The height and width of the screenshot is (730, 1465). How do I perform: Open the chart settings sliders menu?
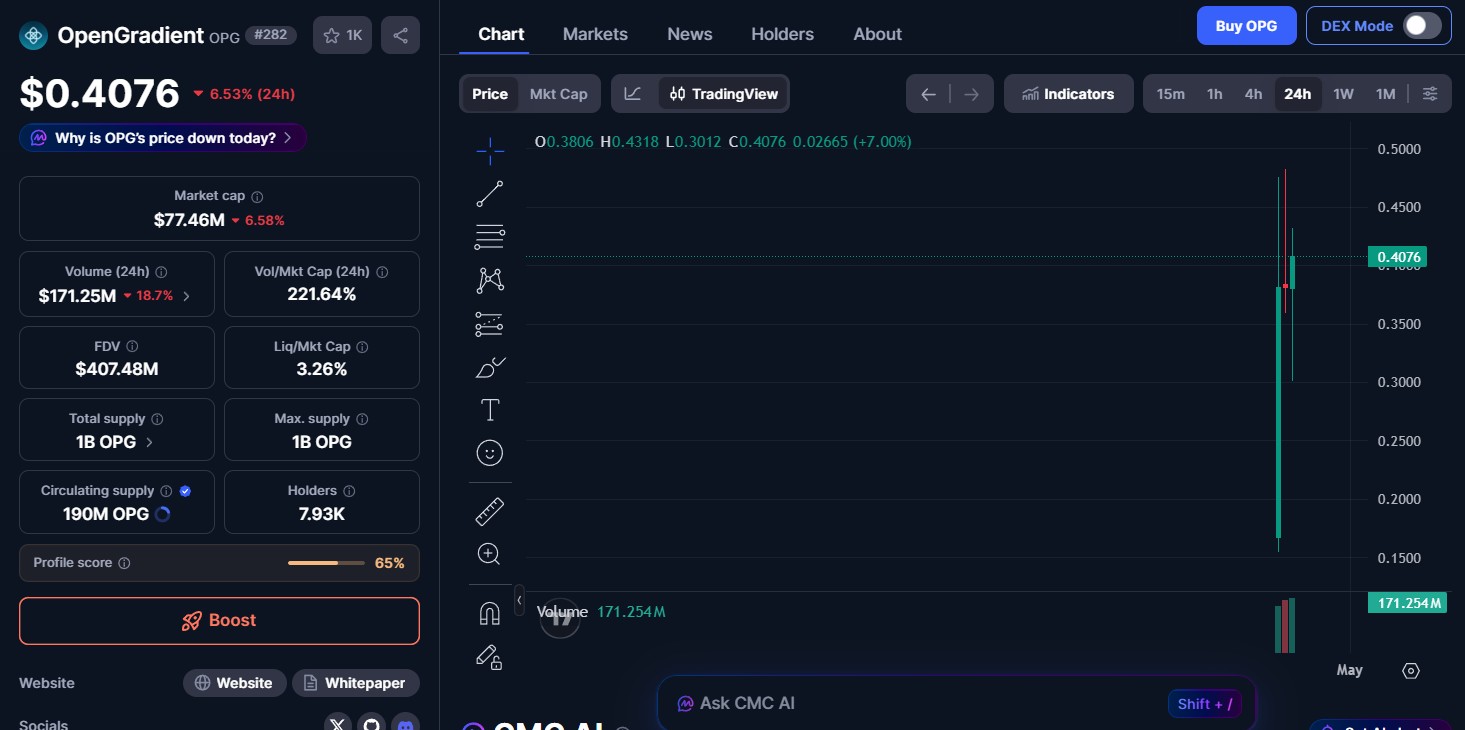[x=1430, y=93]
